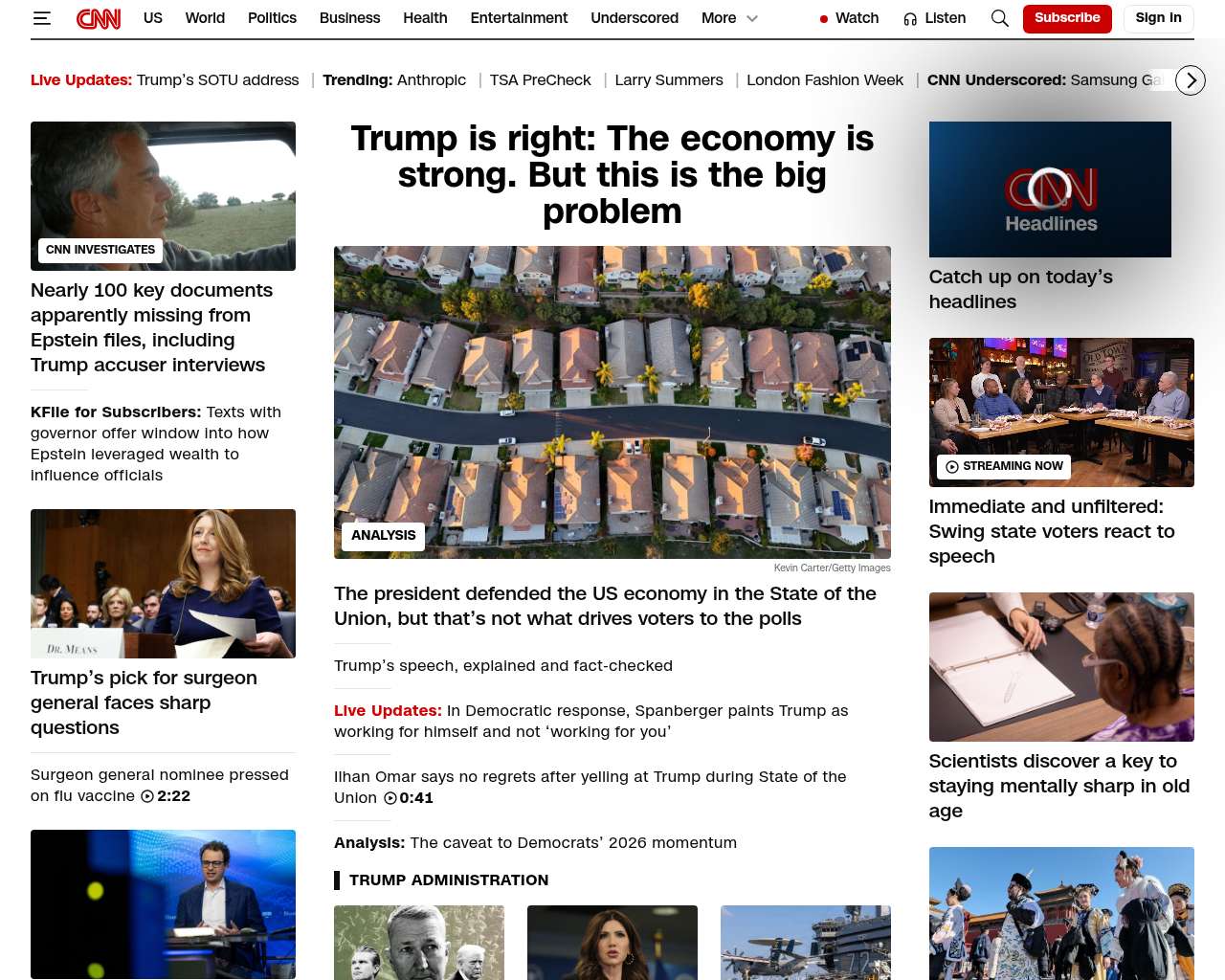Open the hamburger menu icon
The image size is (1225, 980).
pos(41,18)
